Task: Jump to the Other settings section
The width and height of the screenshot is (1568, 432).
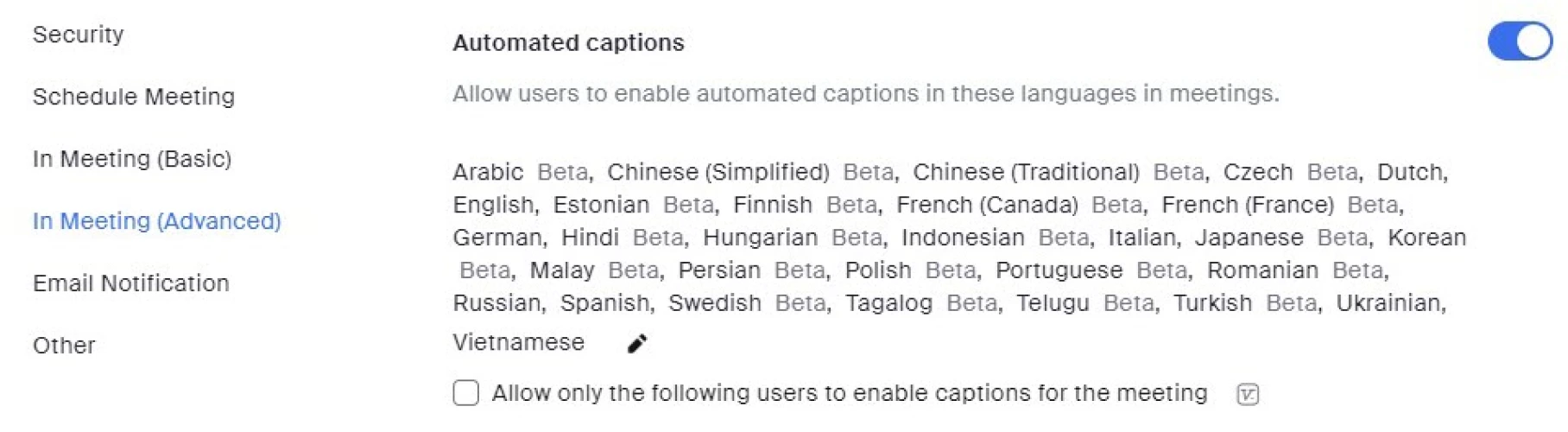Action: (x=64, y=346)
